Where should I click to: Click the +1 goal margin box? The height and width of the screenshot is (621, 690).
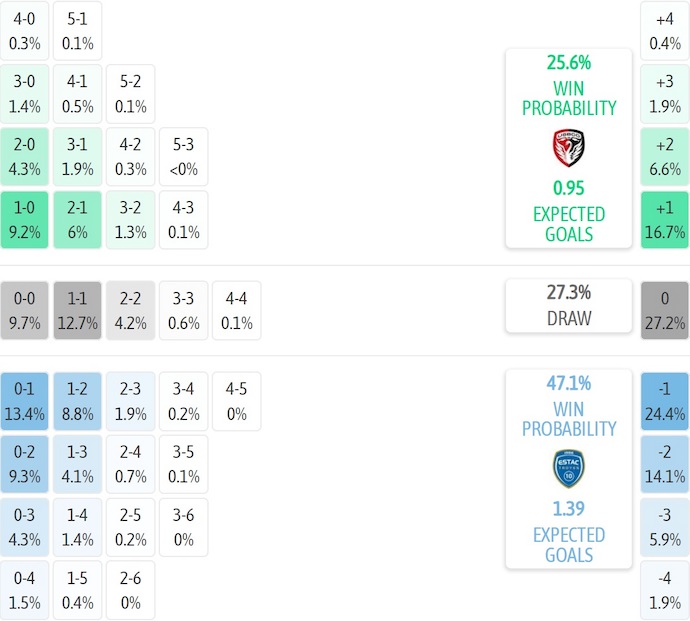[665, 220]
